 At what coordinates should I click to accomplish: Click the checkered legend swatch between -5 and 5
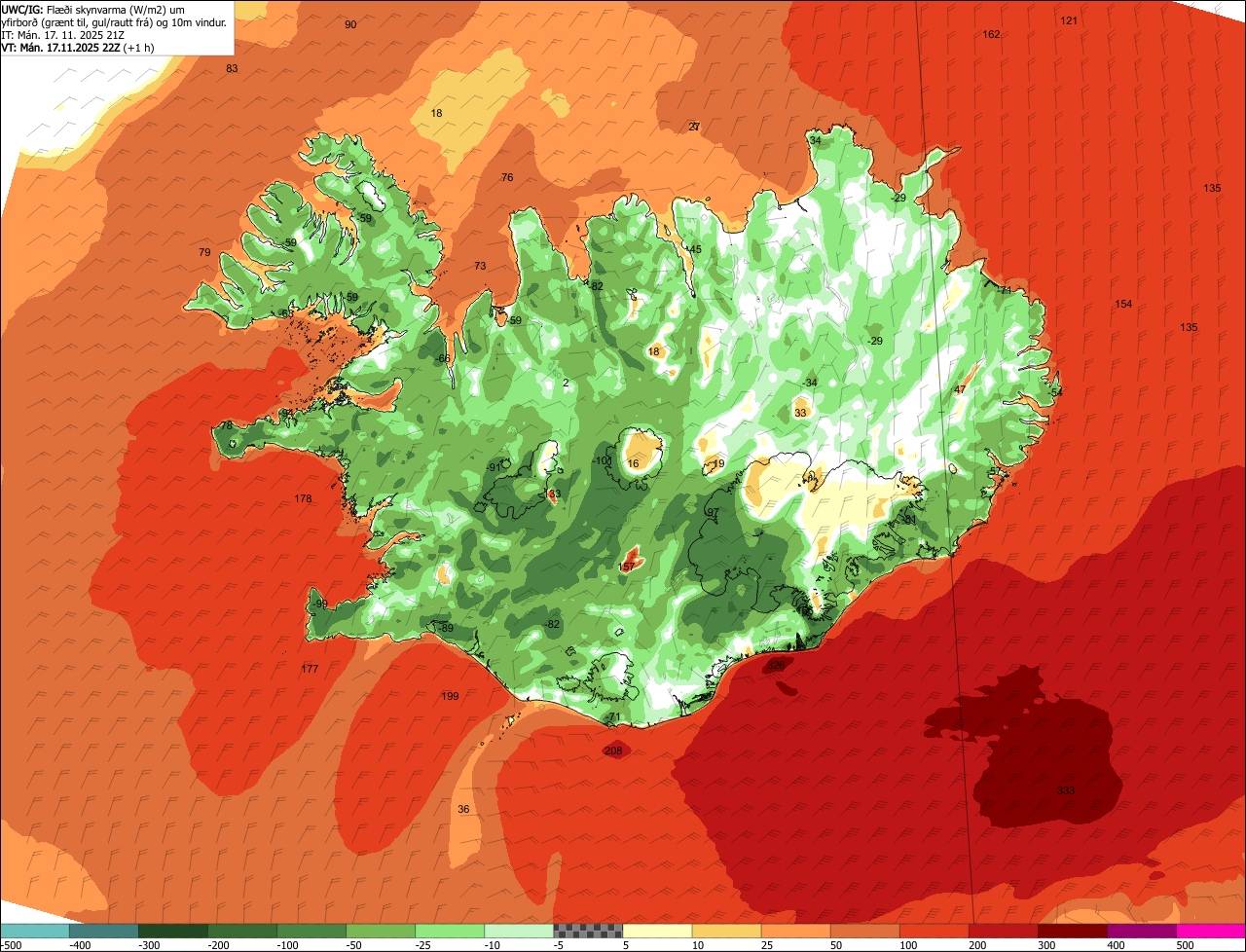588,931
